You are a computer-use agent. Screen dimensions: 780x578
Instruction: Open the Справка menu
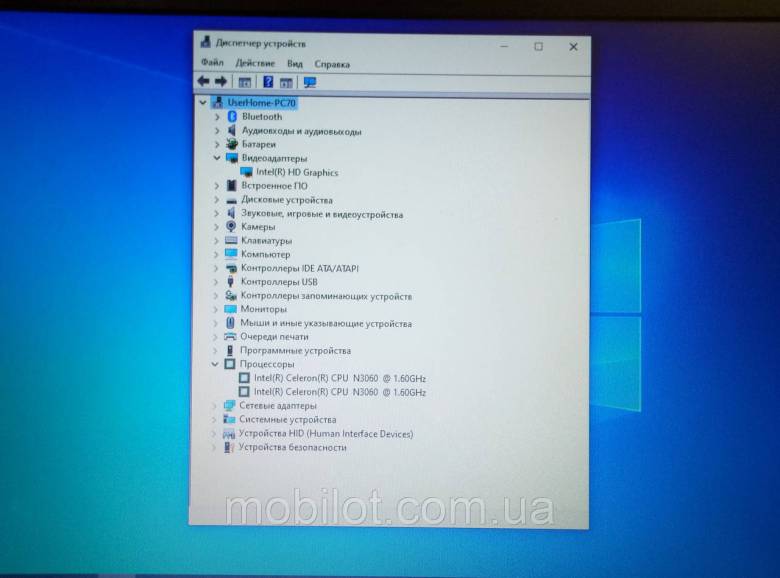332,64
